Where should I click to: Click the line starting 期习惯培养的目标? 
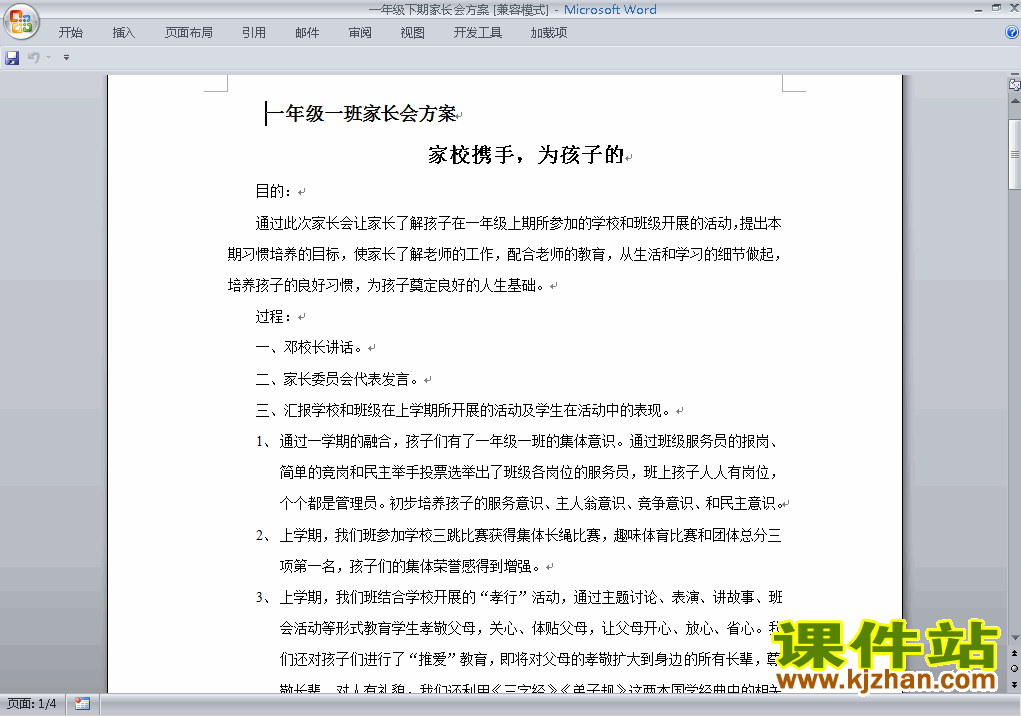[505, 254]
